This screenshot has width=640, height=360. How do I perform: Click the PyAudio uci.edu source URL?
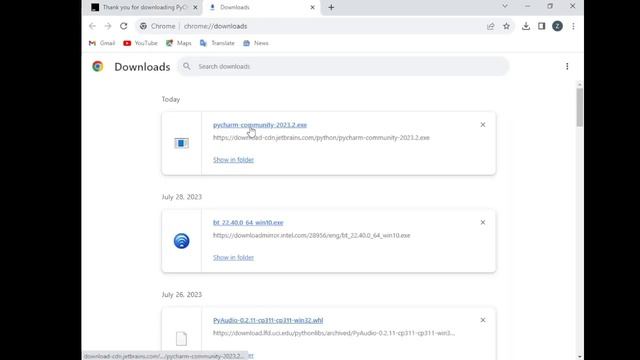334,333
